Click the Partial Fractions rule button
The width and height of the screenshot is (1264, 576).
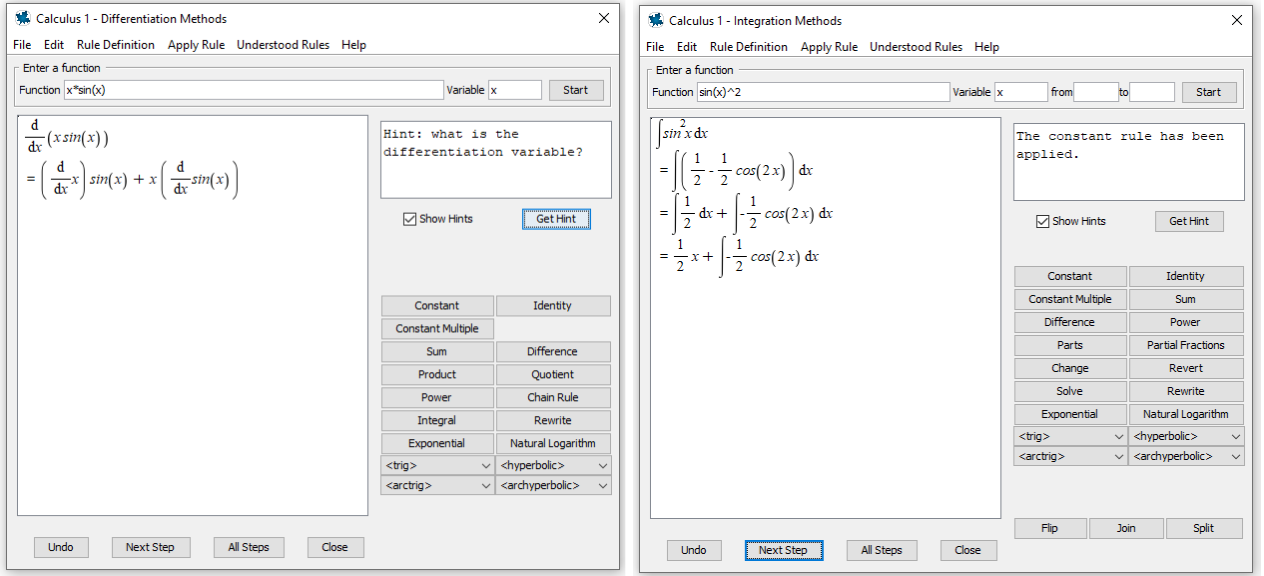1185,345
